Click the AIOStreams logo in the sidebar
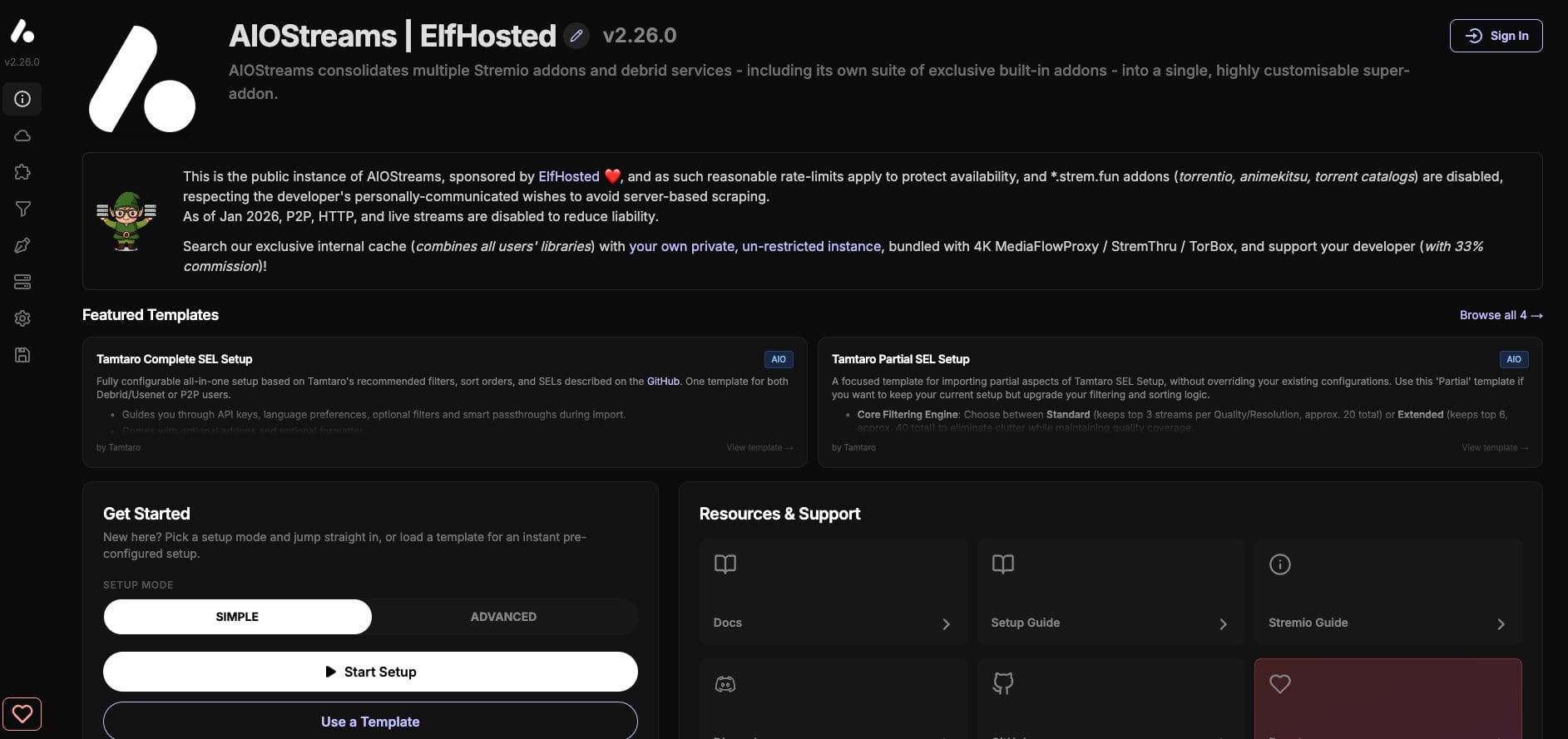The image size is (1568, 739). 22,32
